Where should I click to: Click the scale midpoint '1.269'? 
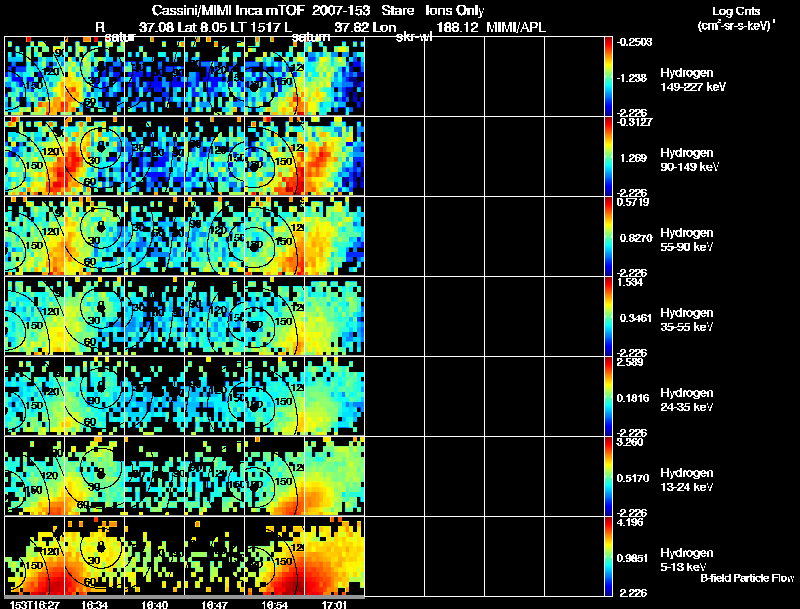coord(635,158)
